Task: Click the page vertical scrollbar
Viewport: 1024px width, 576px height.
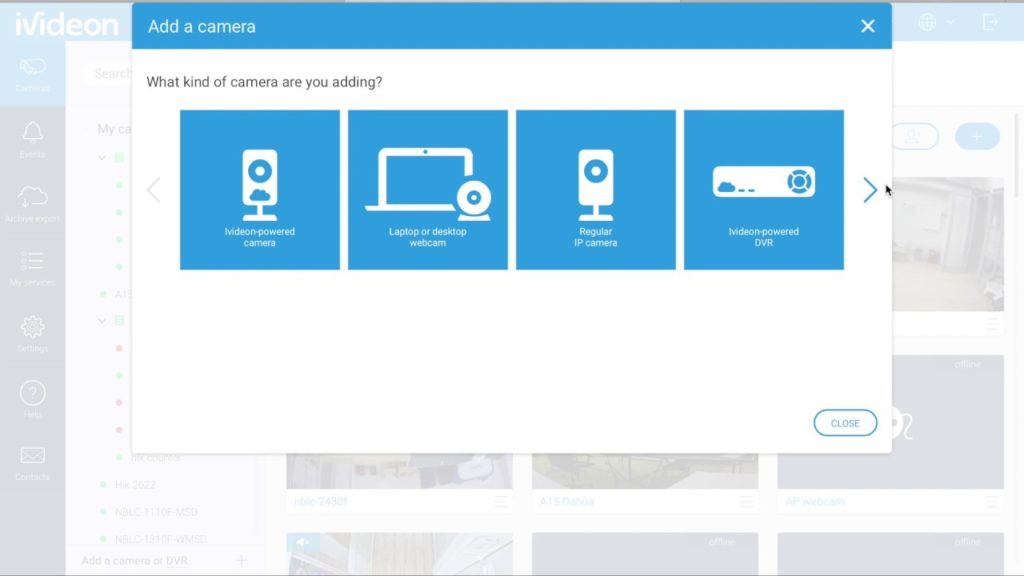Action: click(1016, 155)
